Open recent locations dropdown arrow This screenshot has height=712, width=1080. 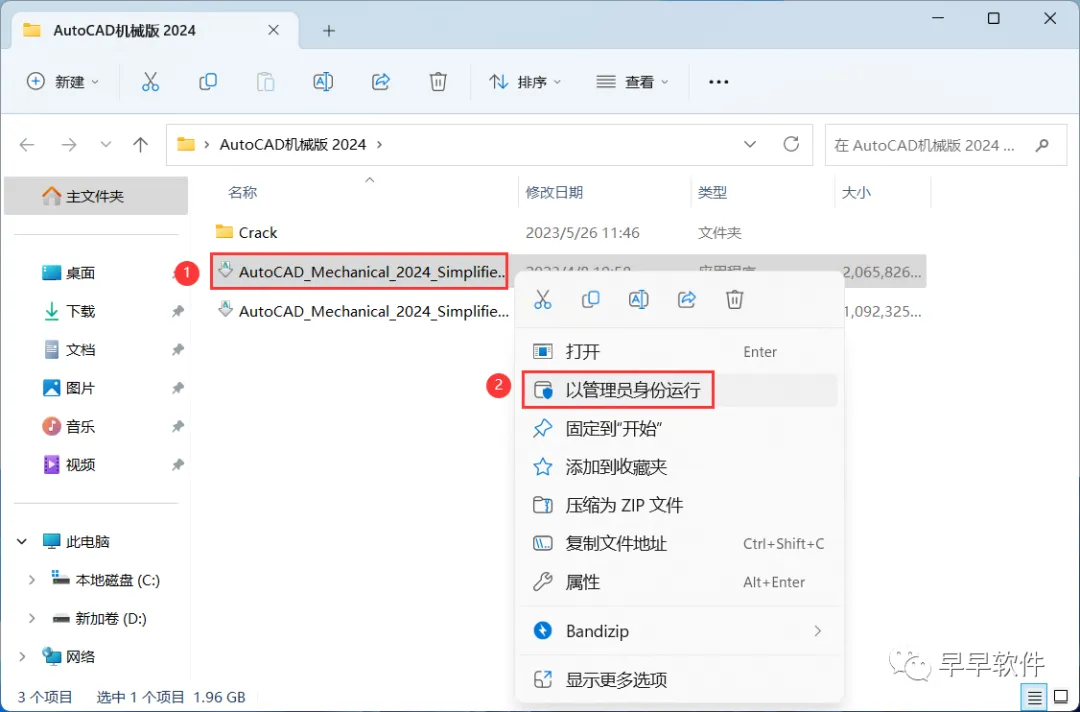point(105,145)
